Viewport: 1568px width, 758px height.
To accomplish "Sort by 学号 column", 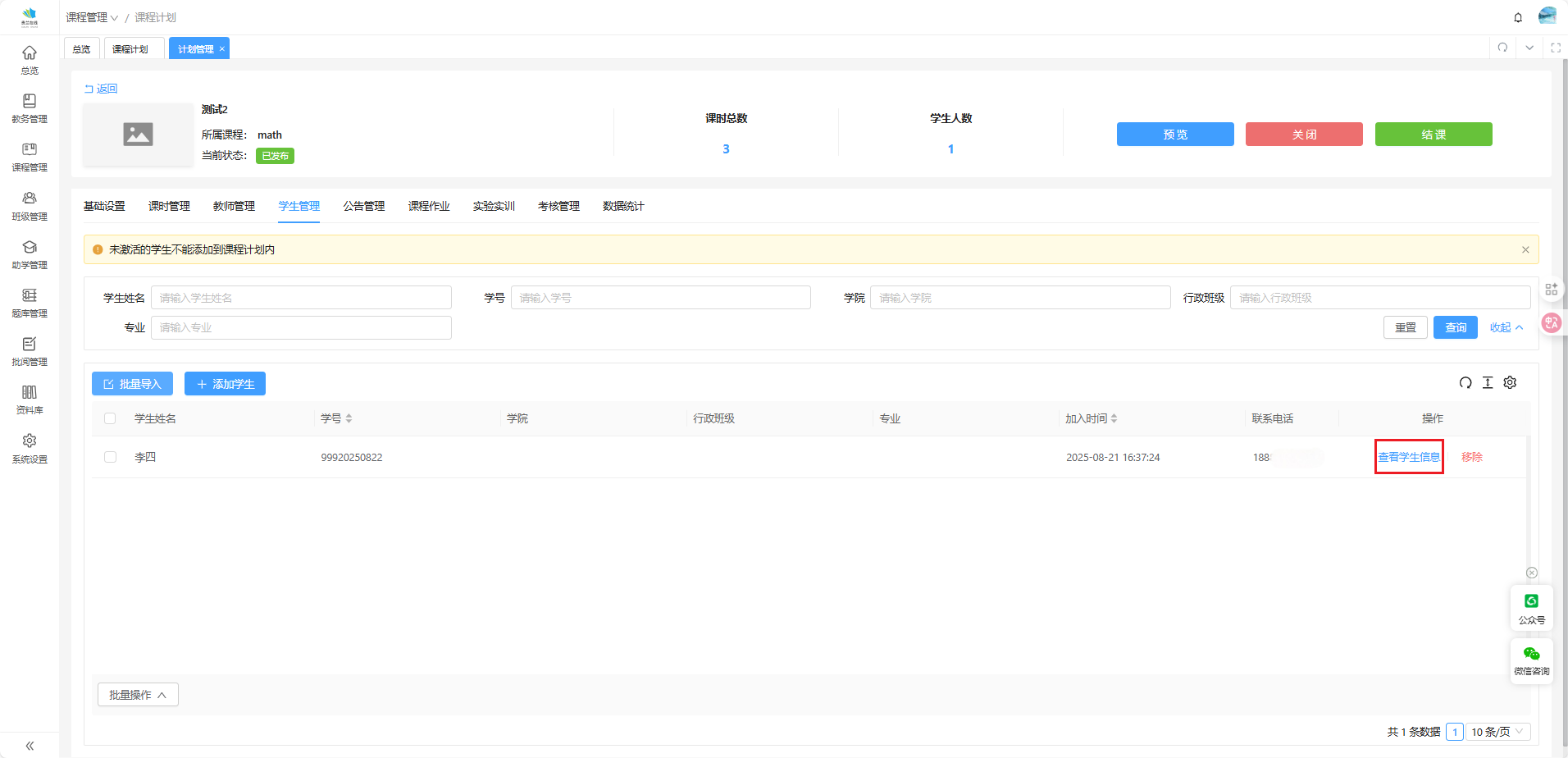I will [349, 418].
